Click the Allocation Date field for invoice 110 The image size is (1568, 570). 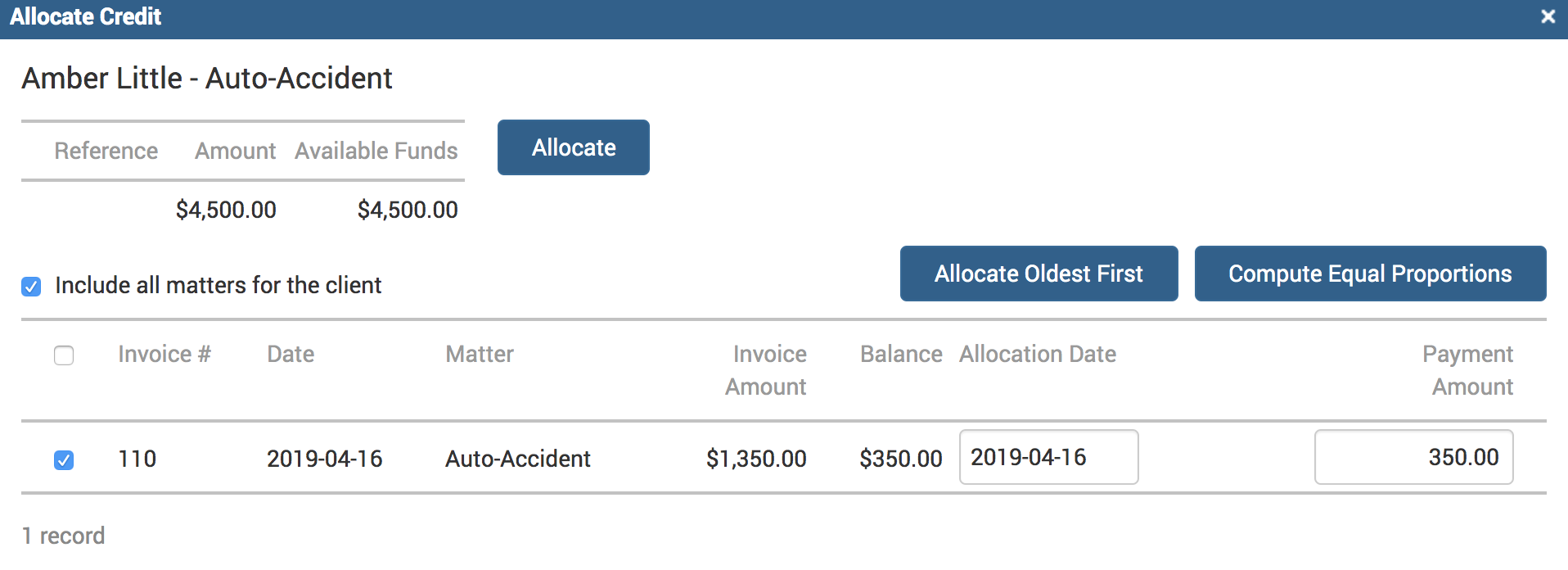coord(1048,457)
